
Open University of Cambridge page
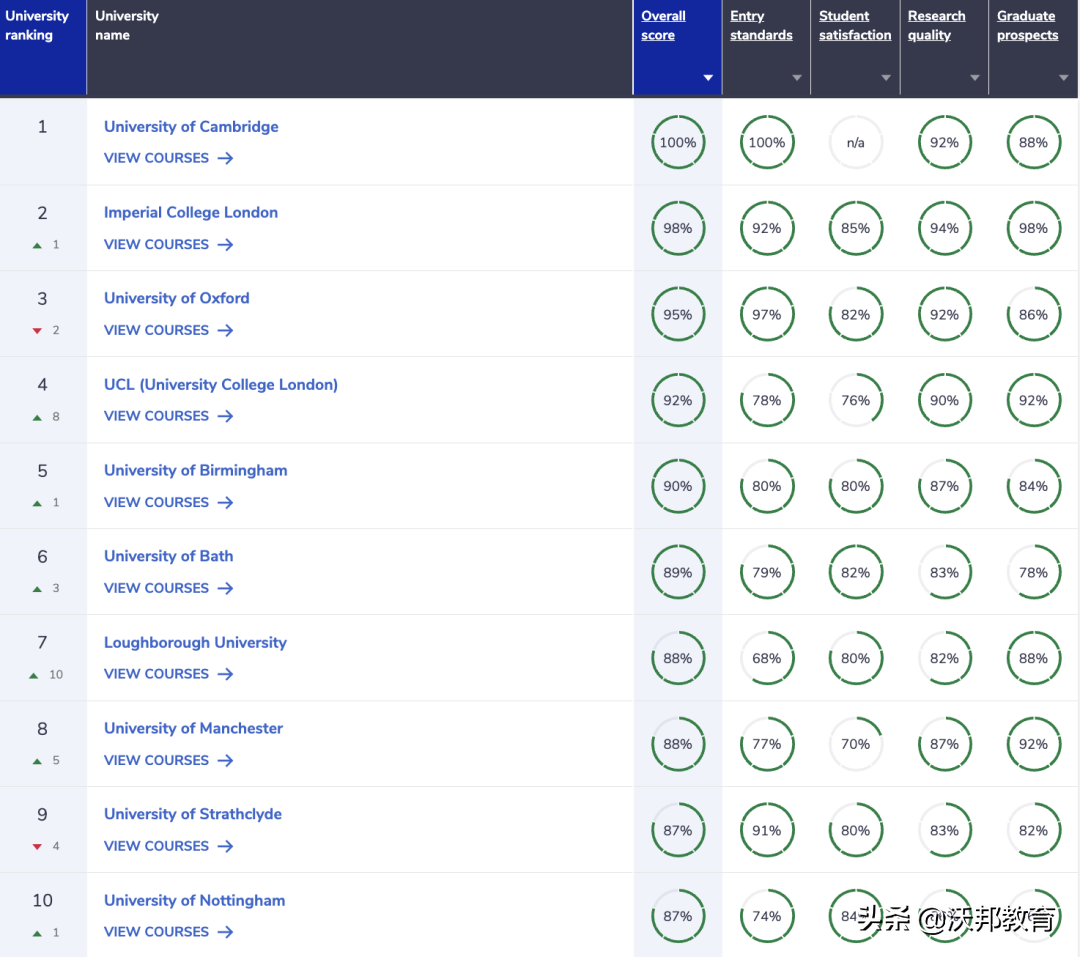pos(191,127)
